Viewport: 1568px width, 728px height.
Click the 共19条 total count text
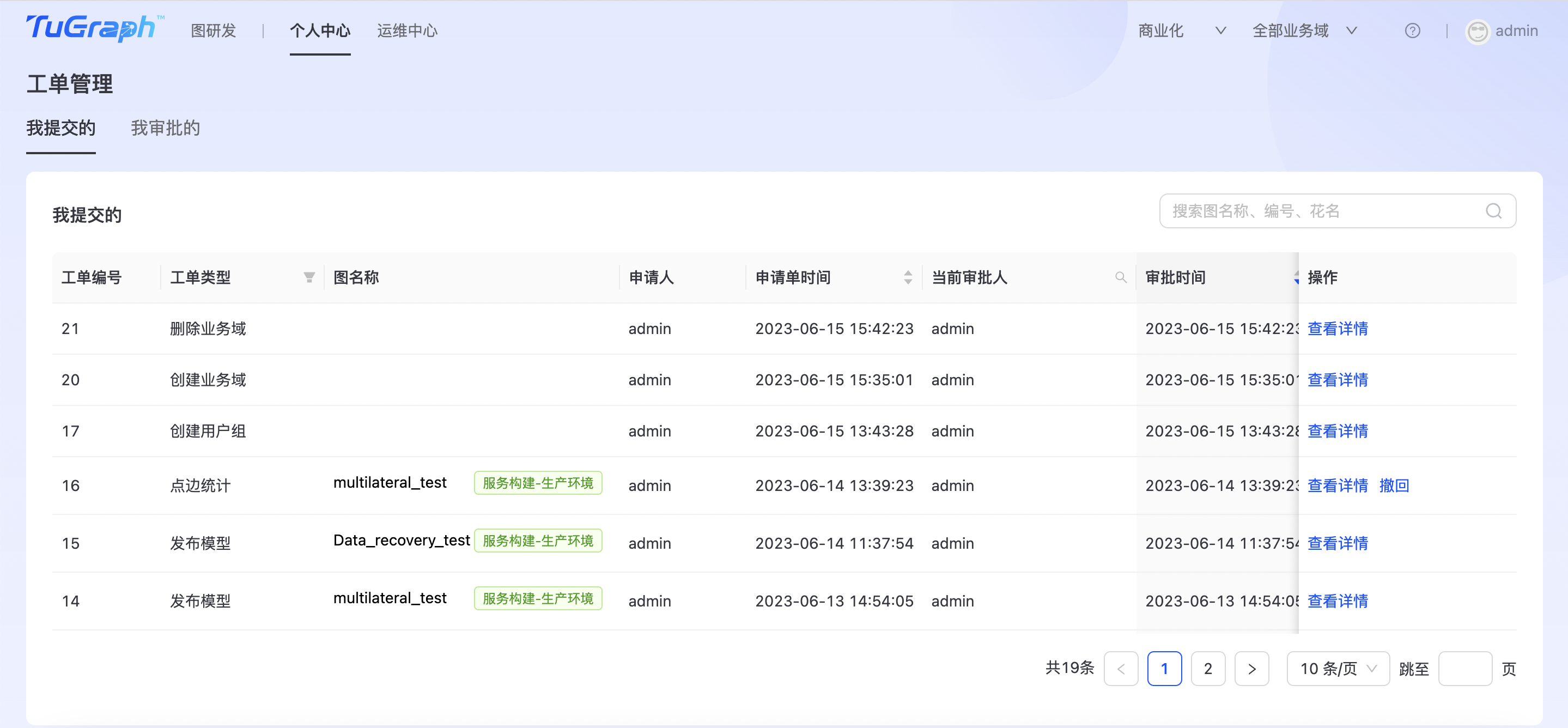[x=1069, y=668]
